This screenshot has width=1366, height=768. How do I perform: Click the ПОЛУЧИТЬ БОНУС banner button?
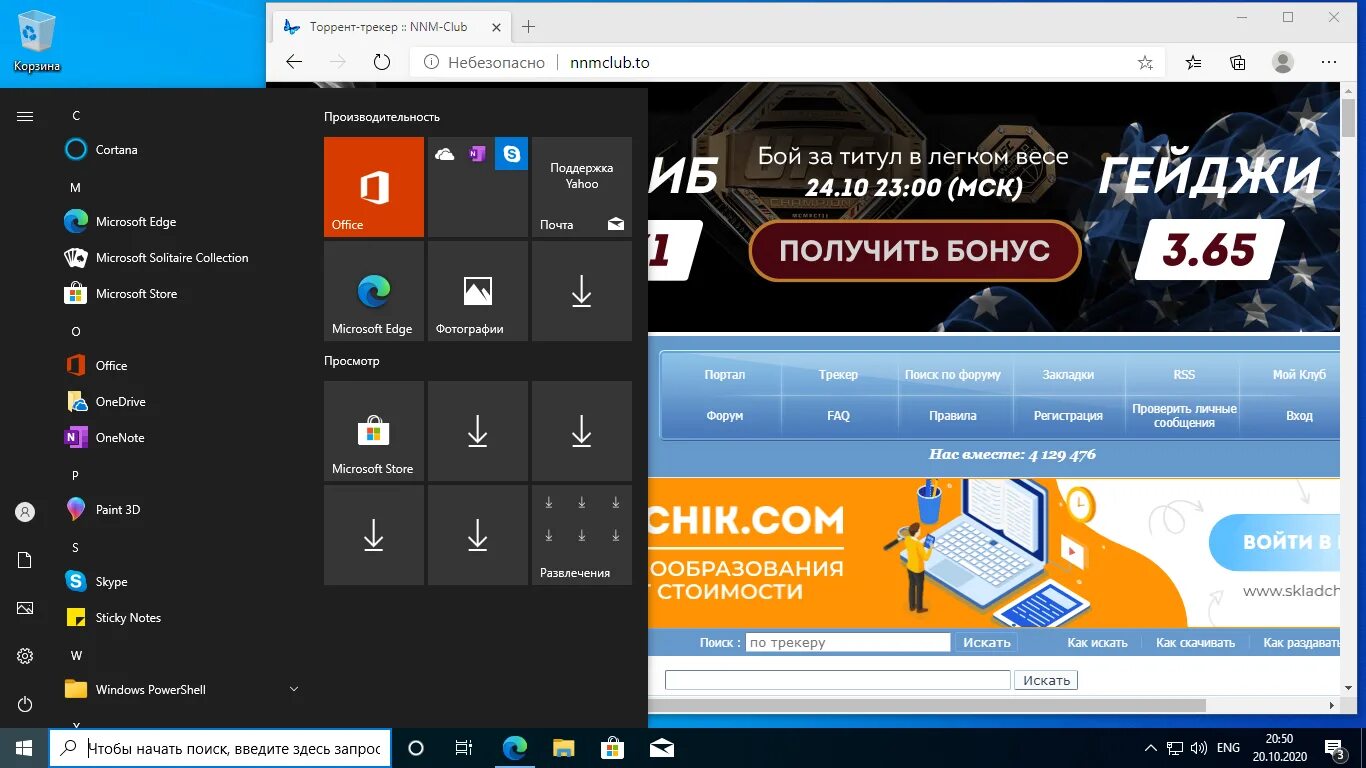[915, 250]
